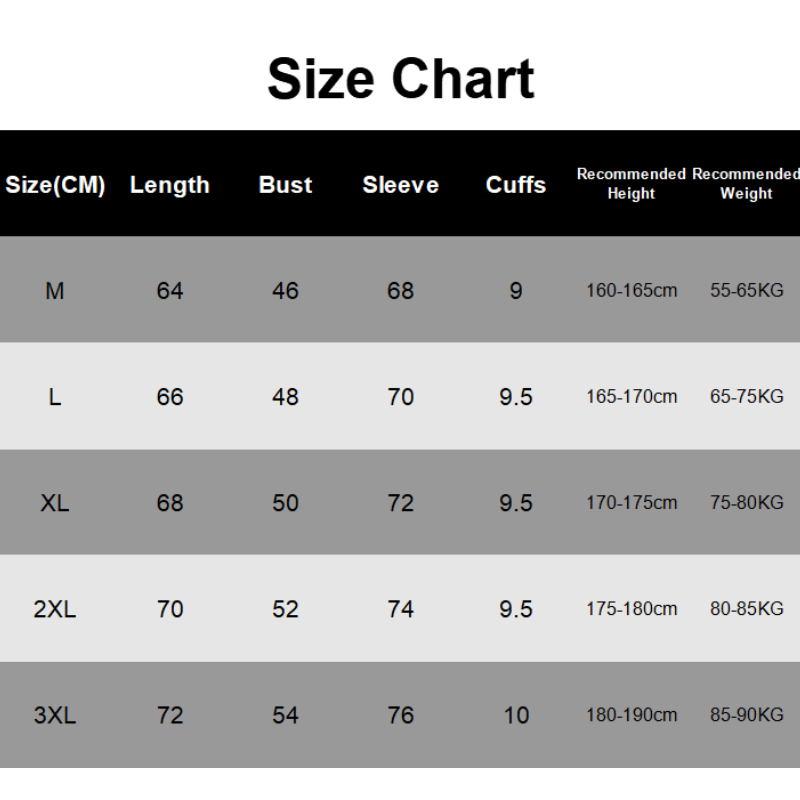Image resolution: width=800 pixels, height=800 pixels.
Task: Click the Size(CM) column header
Action: (55, 185)
